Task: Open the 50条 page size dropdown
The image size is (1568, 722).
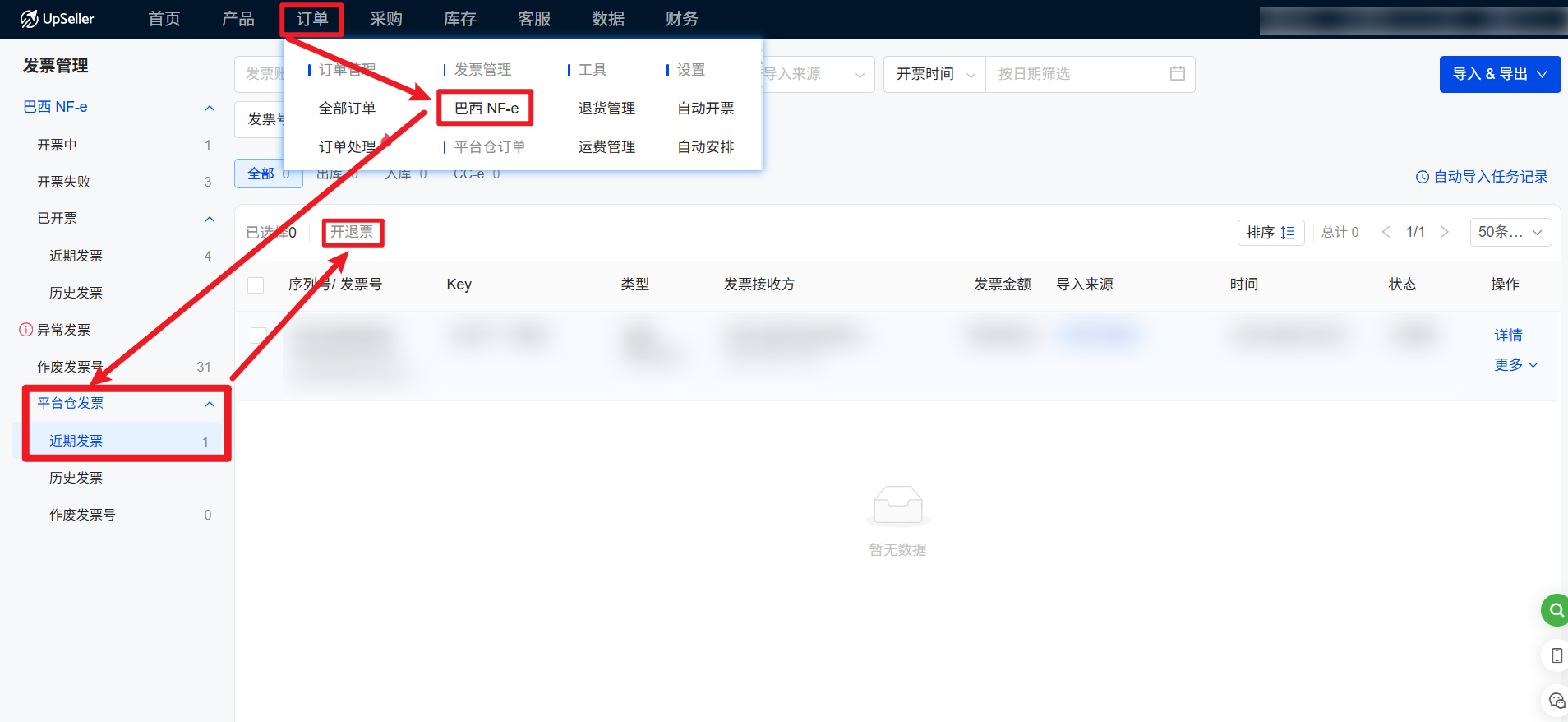Action: pyautogui.click(x=1510, y=233)
